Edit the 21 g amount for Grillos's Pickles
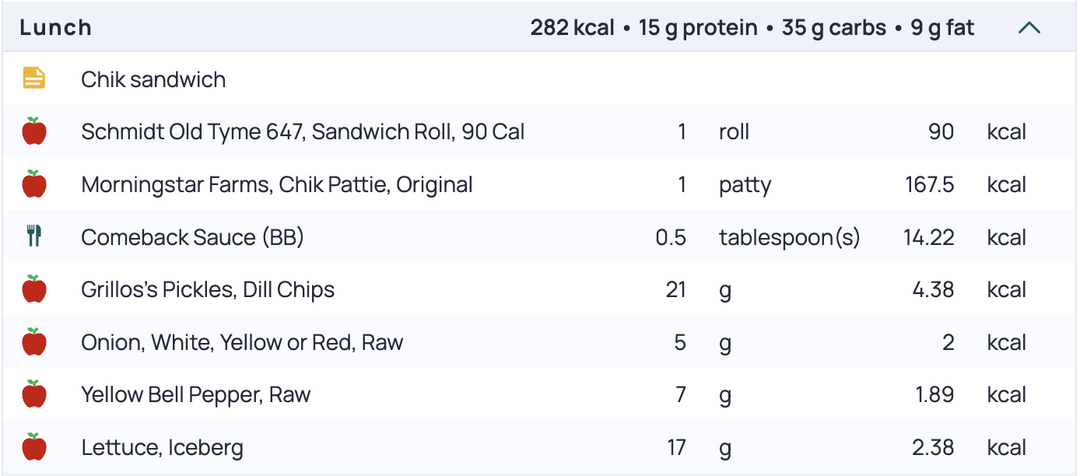Screen dimensions: 1080x476 coord(675,289)
